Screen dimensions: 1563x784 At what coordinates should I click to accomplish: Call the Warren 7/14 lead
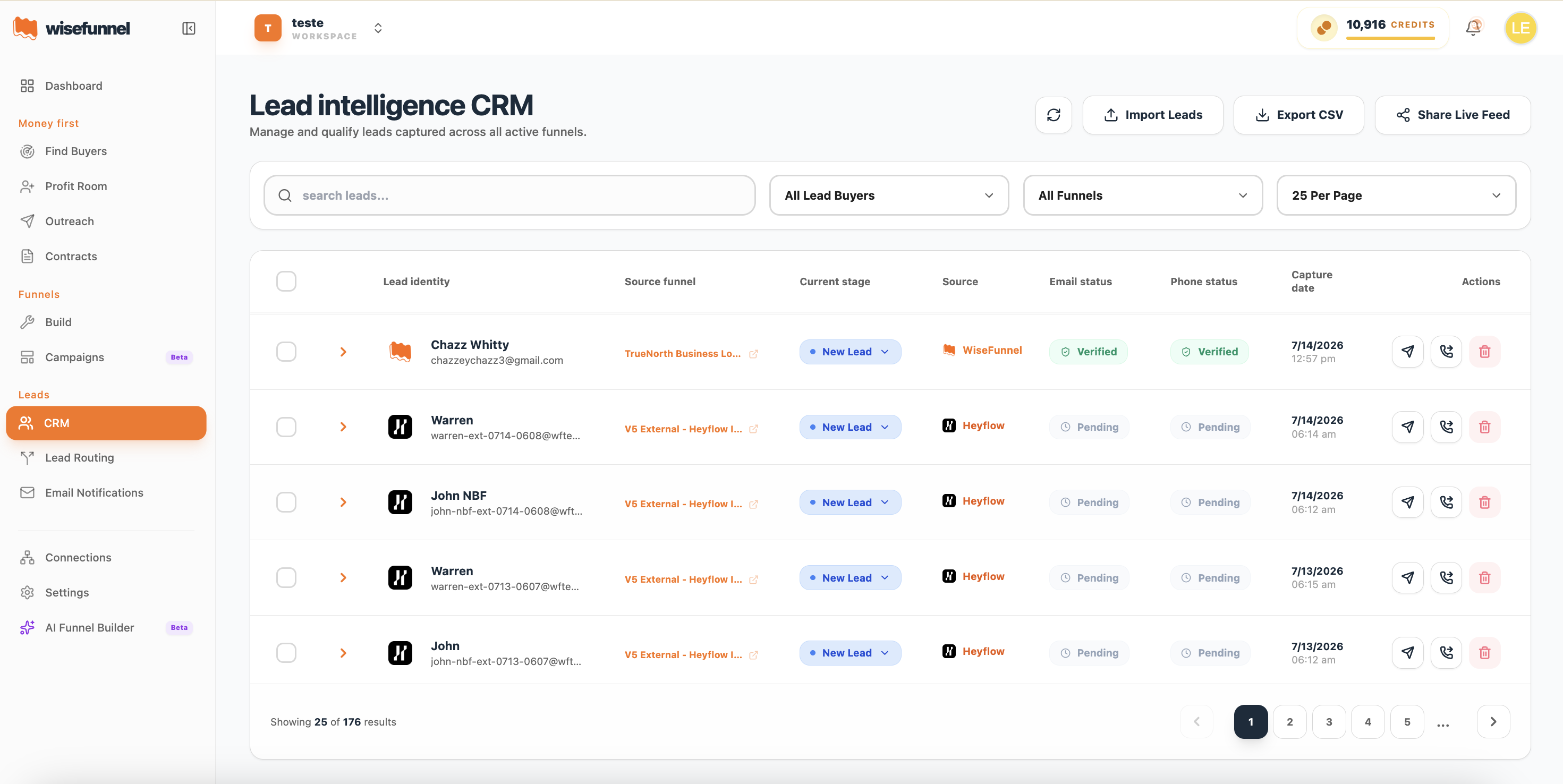point(1447,427)
